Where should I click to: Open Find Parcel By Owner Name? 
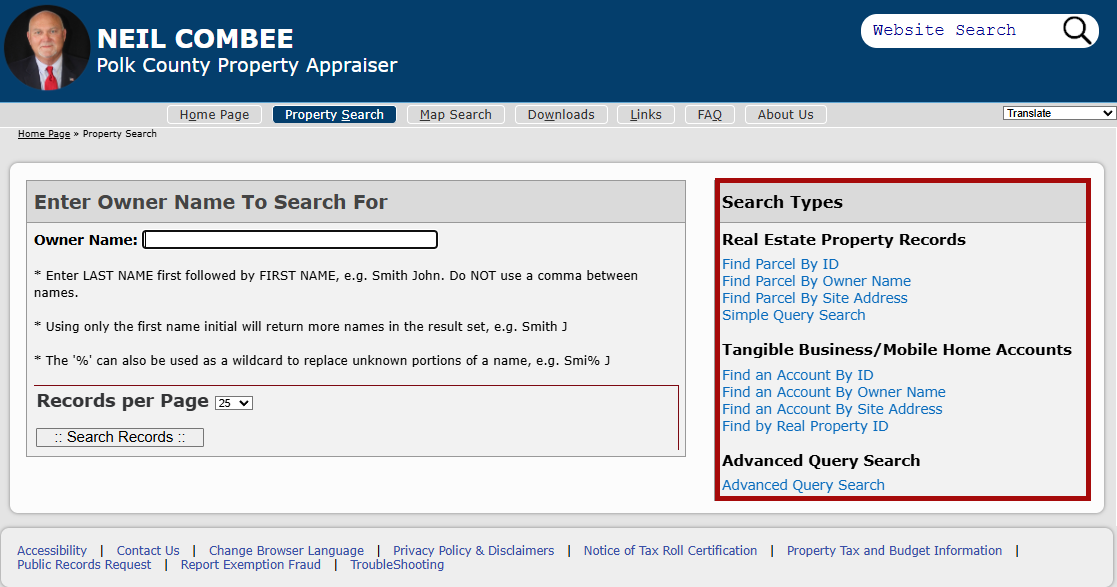pyautogui.click(x=816, y=280)
